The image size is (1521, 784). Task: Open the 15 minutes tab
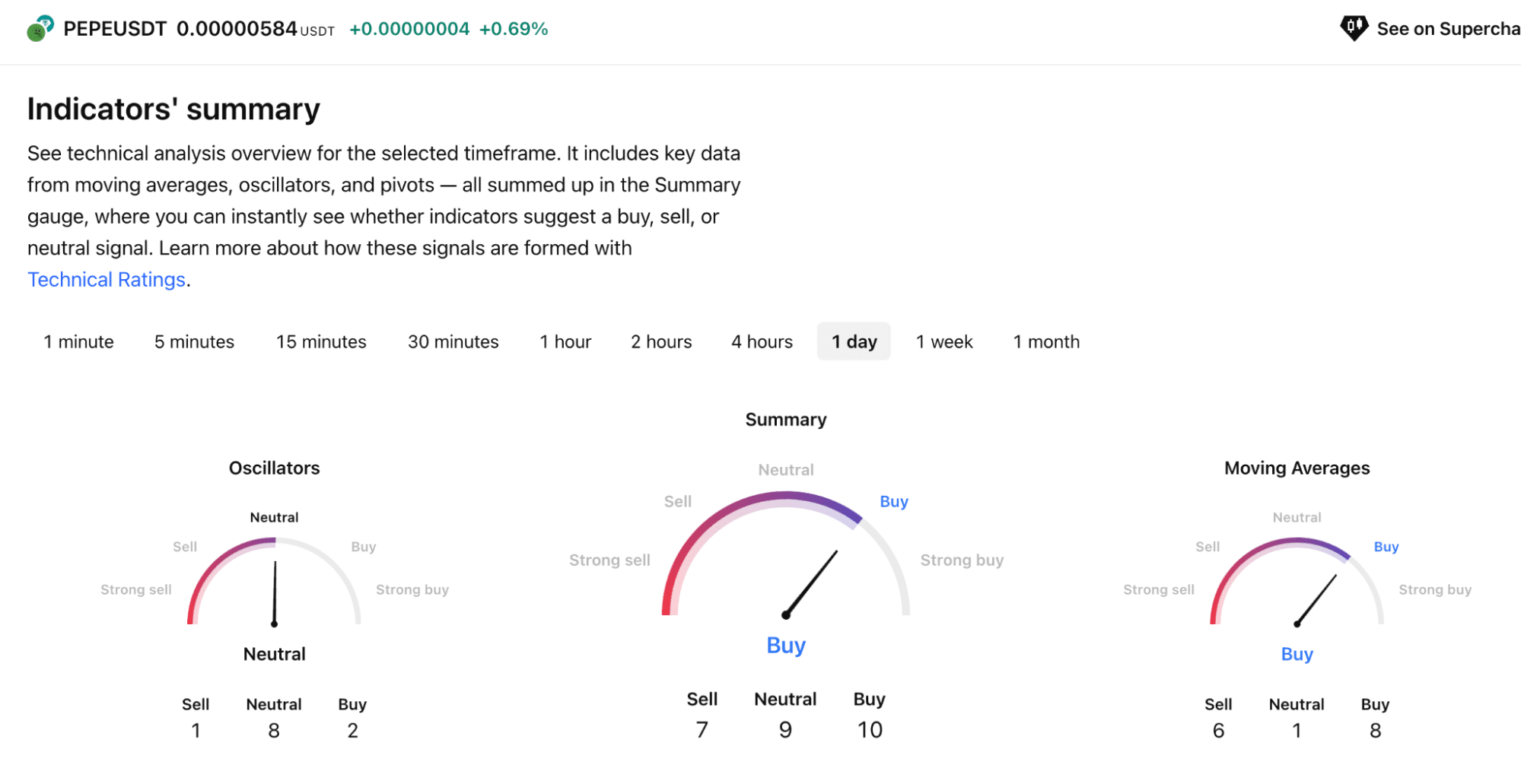click(321, 341)
